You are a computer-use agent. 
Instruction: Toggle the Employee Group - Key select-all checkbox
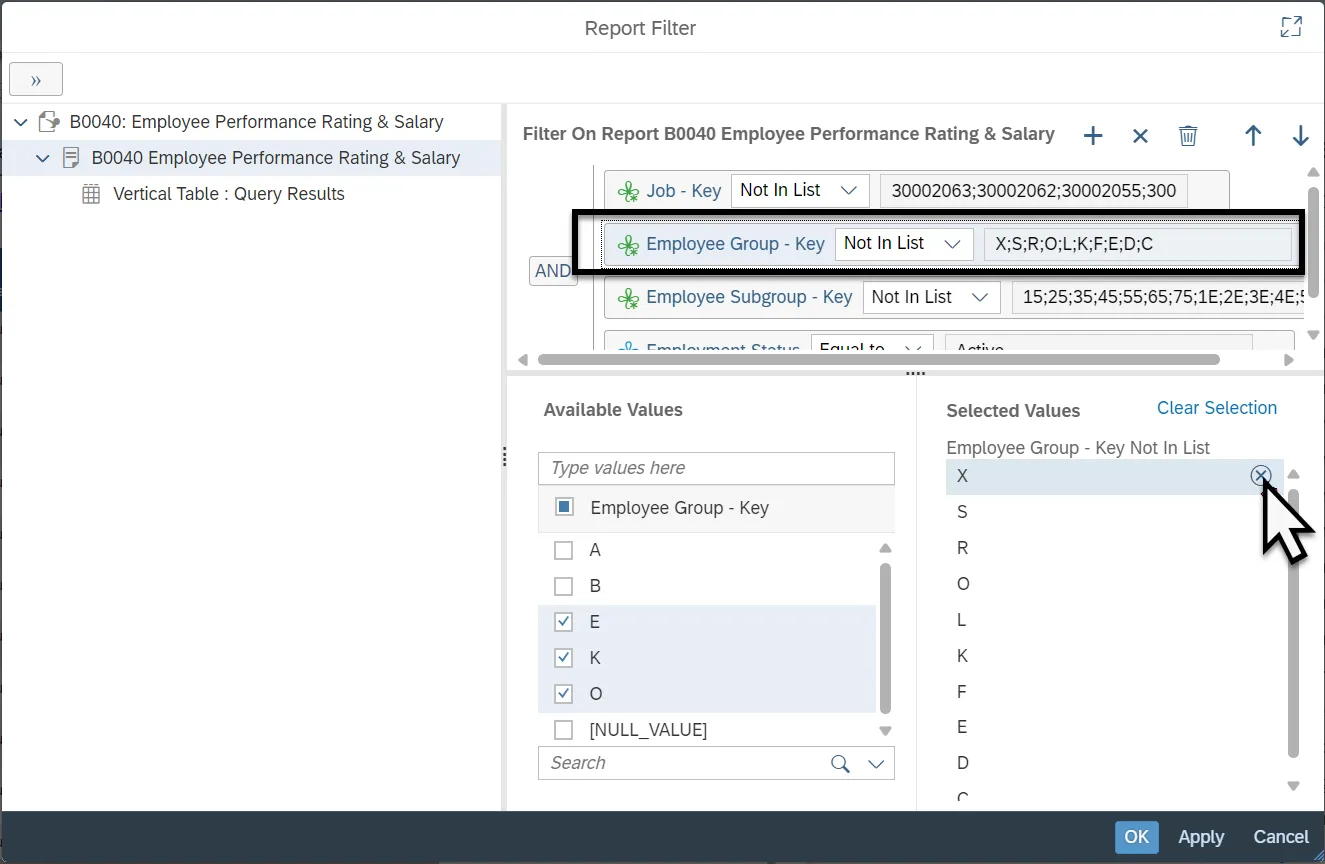pos(564,507)
